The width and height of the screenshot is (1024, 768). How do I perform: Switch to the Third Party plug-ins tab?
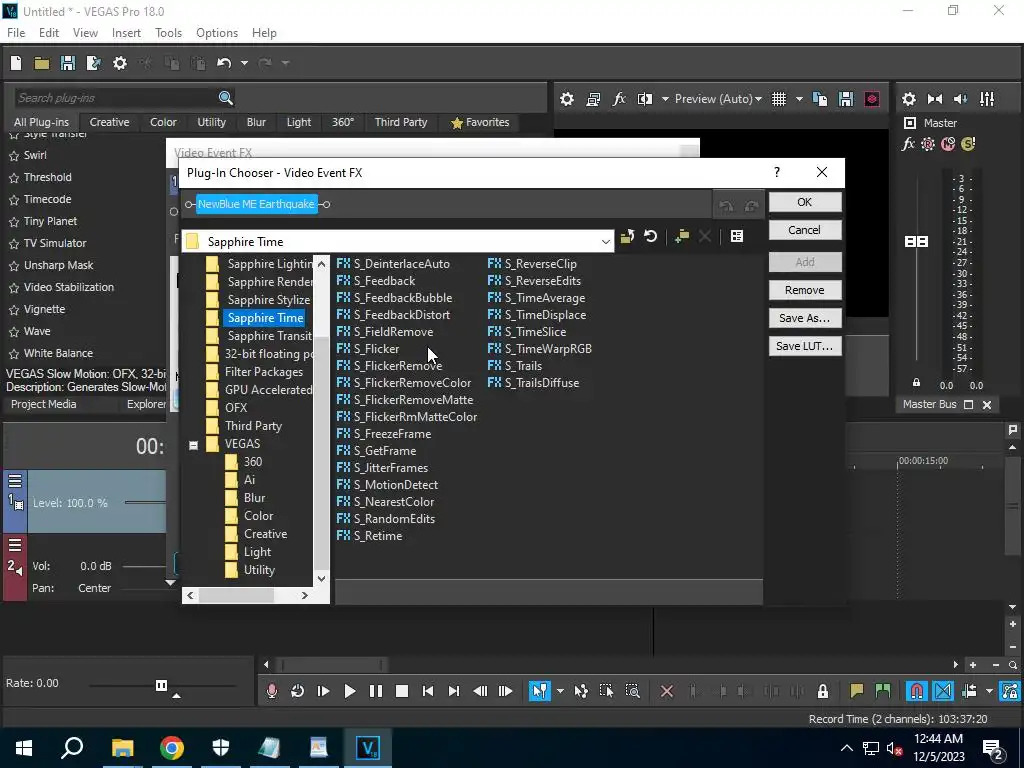point(401,122)
